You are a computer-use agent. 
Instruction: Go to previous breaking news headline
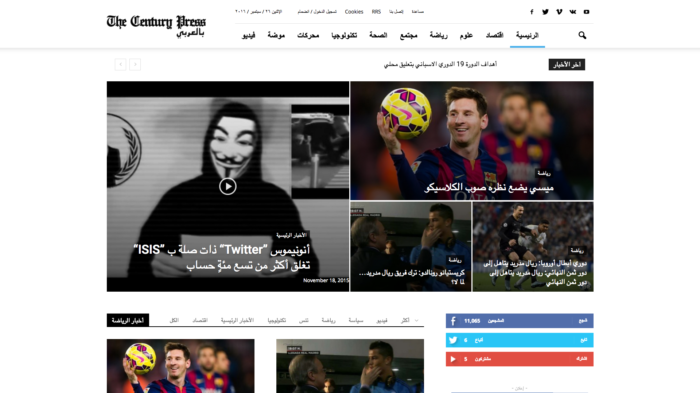click(121, 64)
